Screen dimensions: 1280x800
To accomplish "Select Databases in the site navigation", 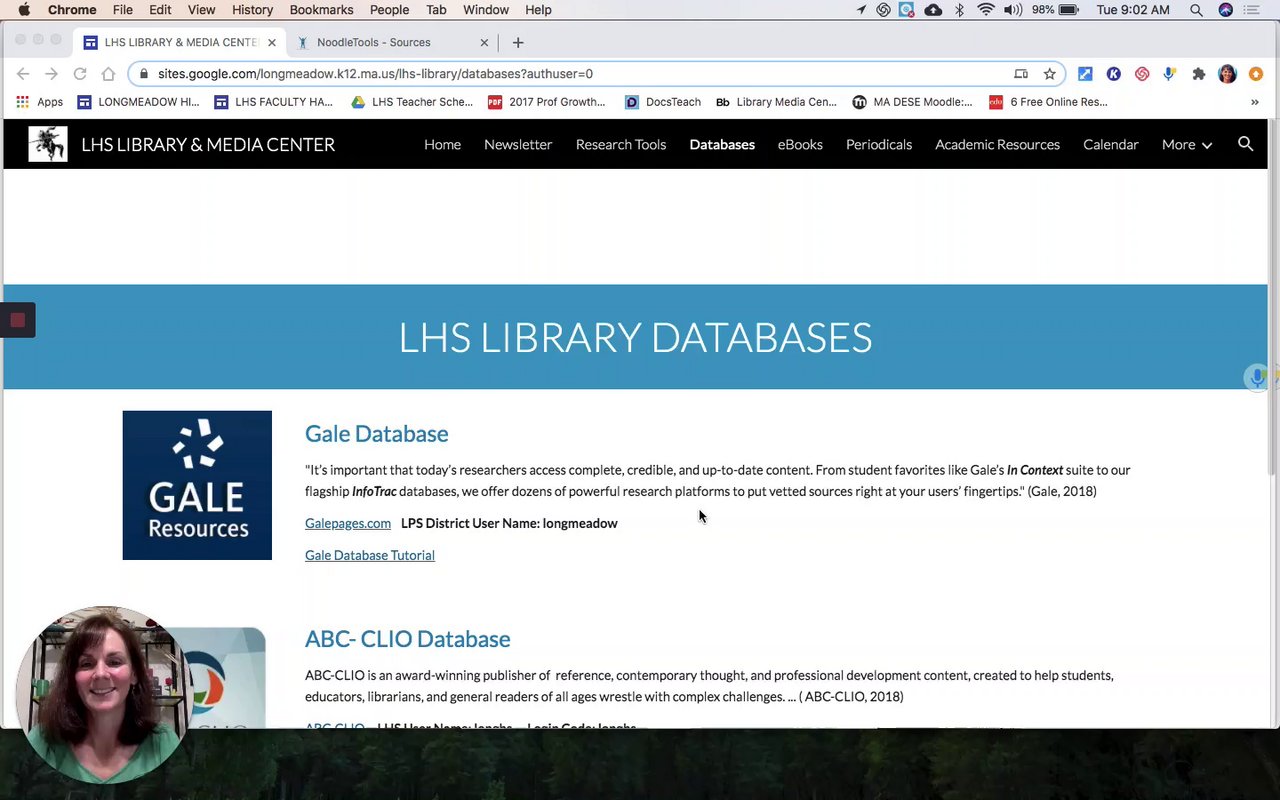I will point(722,144).
